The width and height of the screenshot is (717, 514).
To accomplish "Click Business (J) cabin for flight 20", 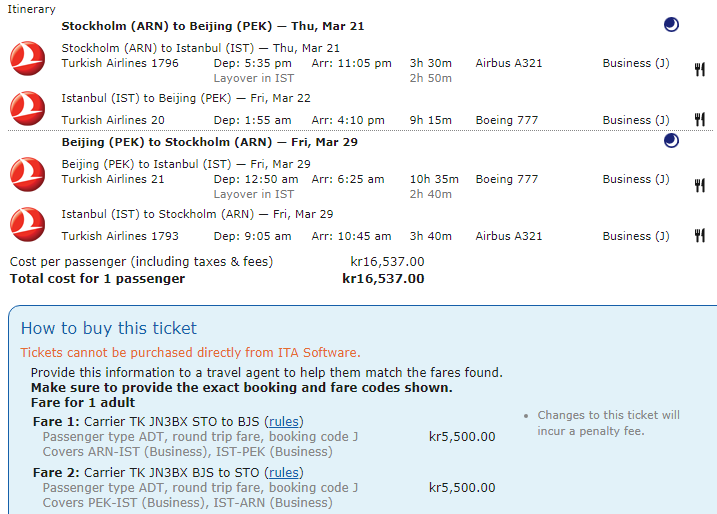I will (x=636, y=120).
